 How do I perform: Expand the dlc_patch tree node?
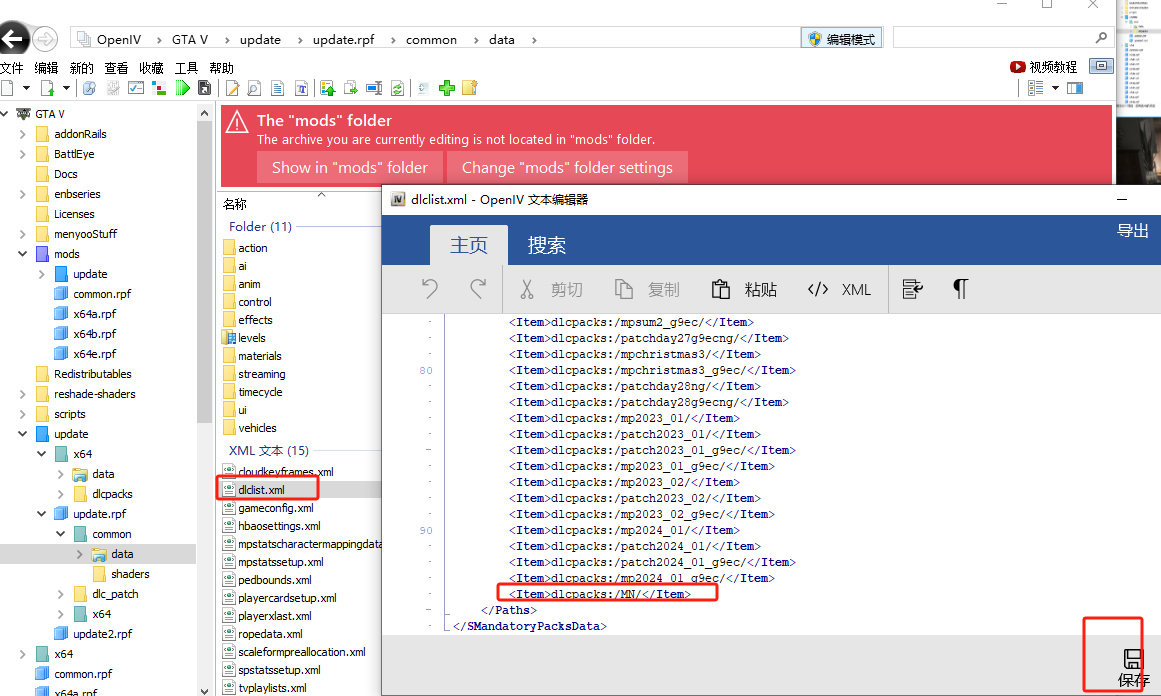coord(61,594)
